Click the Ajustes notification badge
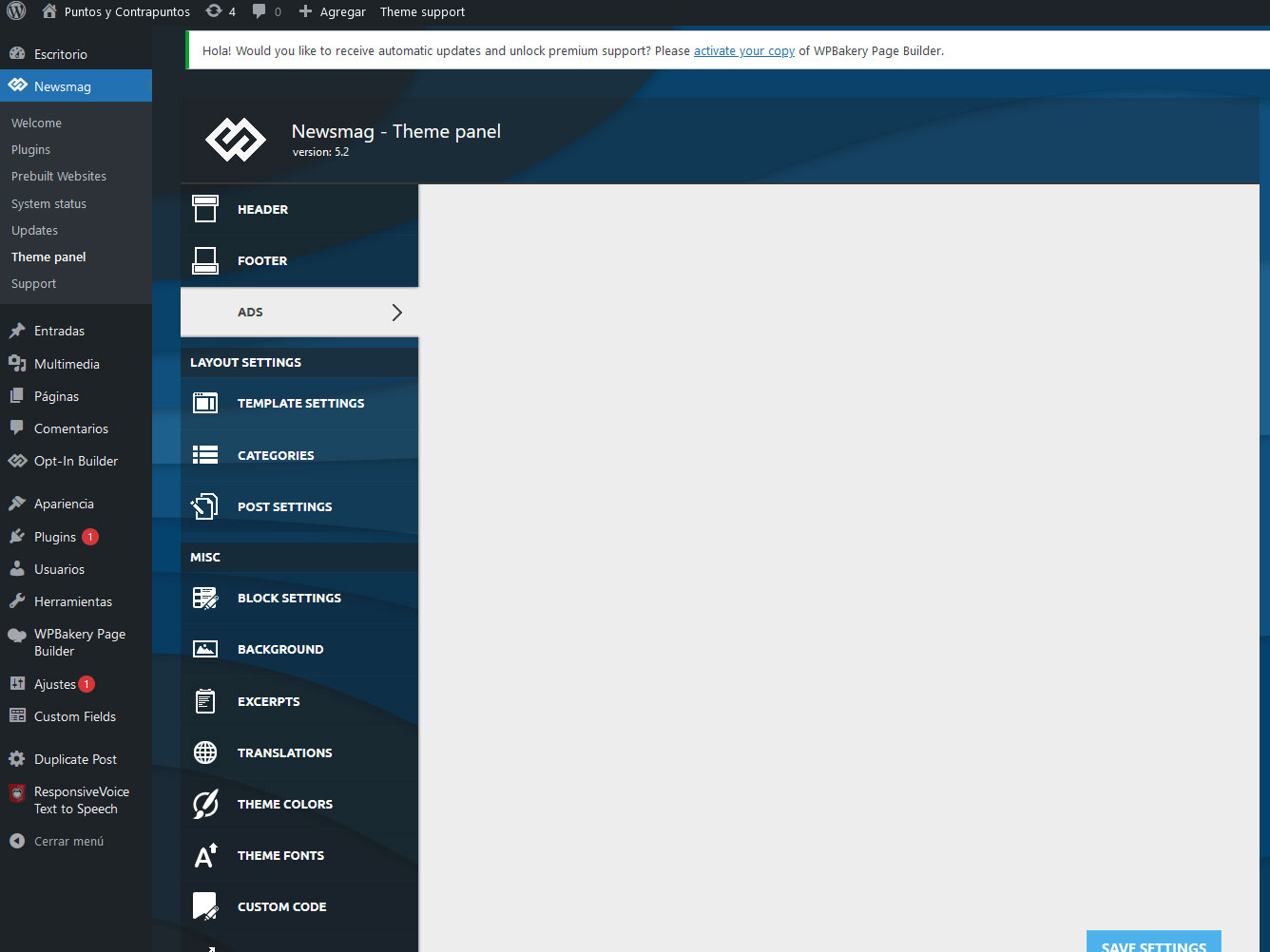Viewport: 1270px width, 952px height. [x=87, y=684]
